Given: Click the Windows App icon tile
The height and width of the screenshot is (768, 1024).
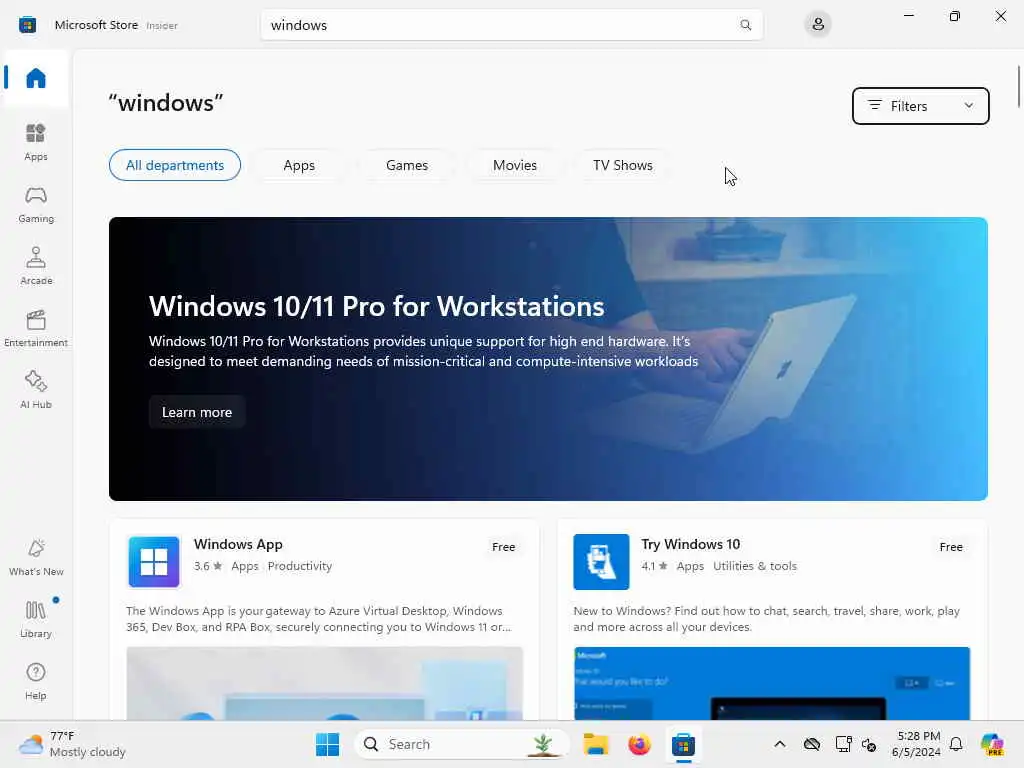Looking at the screenshot, I should click(154, 562).
